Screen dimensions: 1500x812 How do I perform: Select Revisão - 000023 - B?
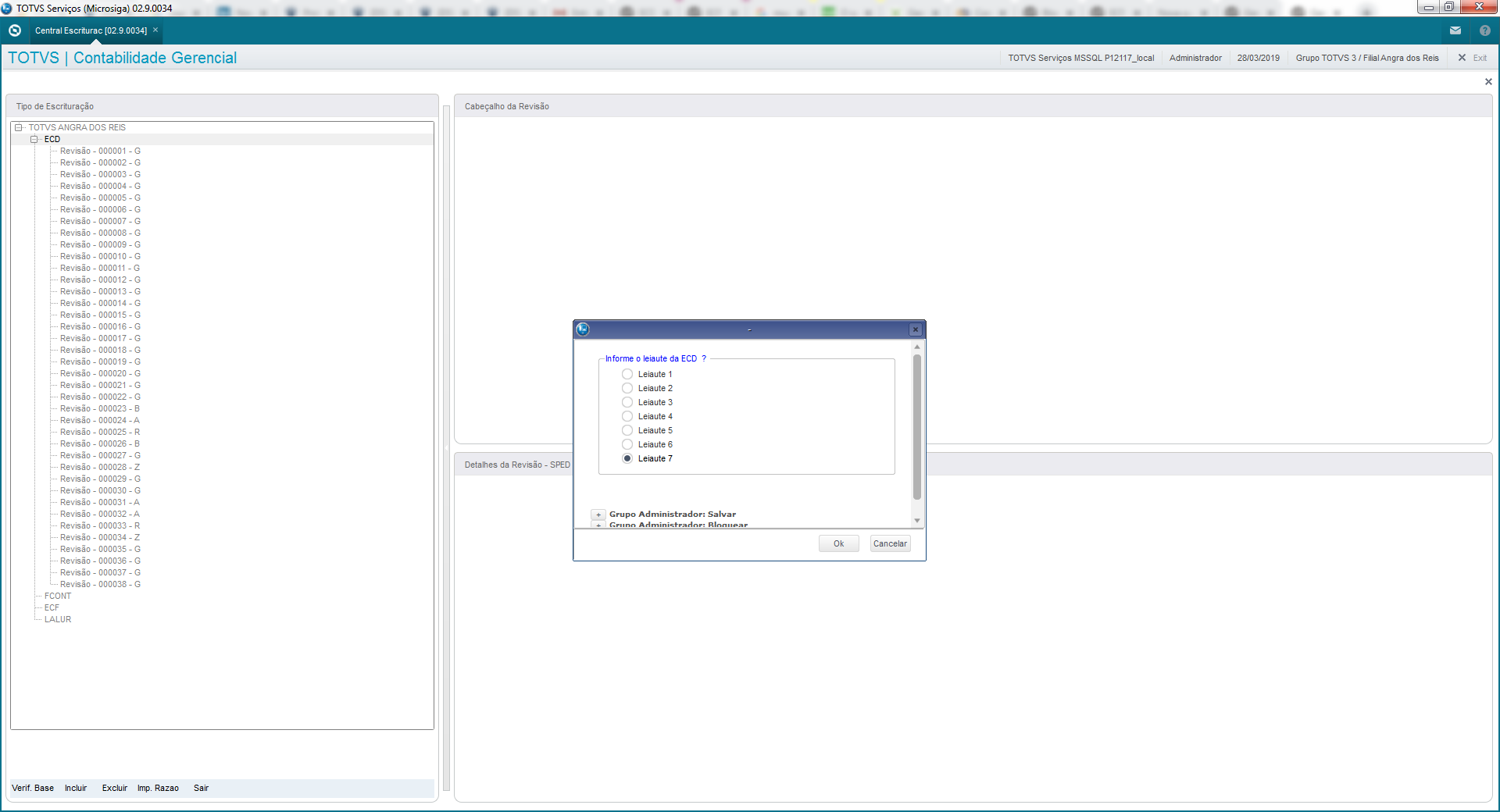pos(100,408)
